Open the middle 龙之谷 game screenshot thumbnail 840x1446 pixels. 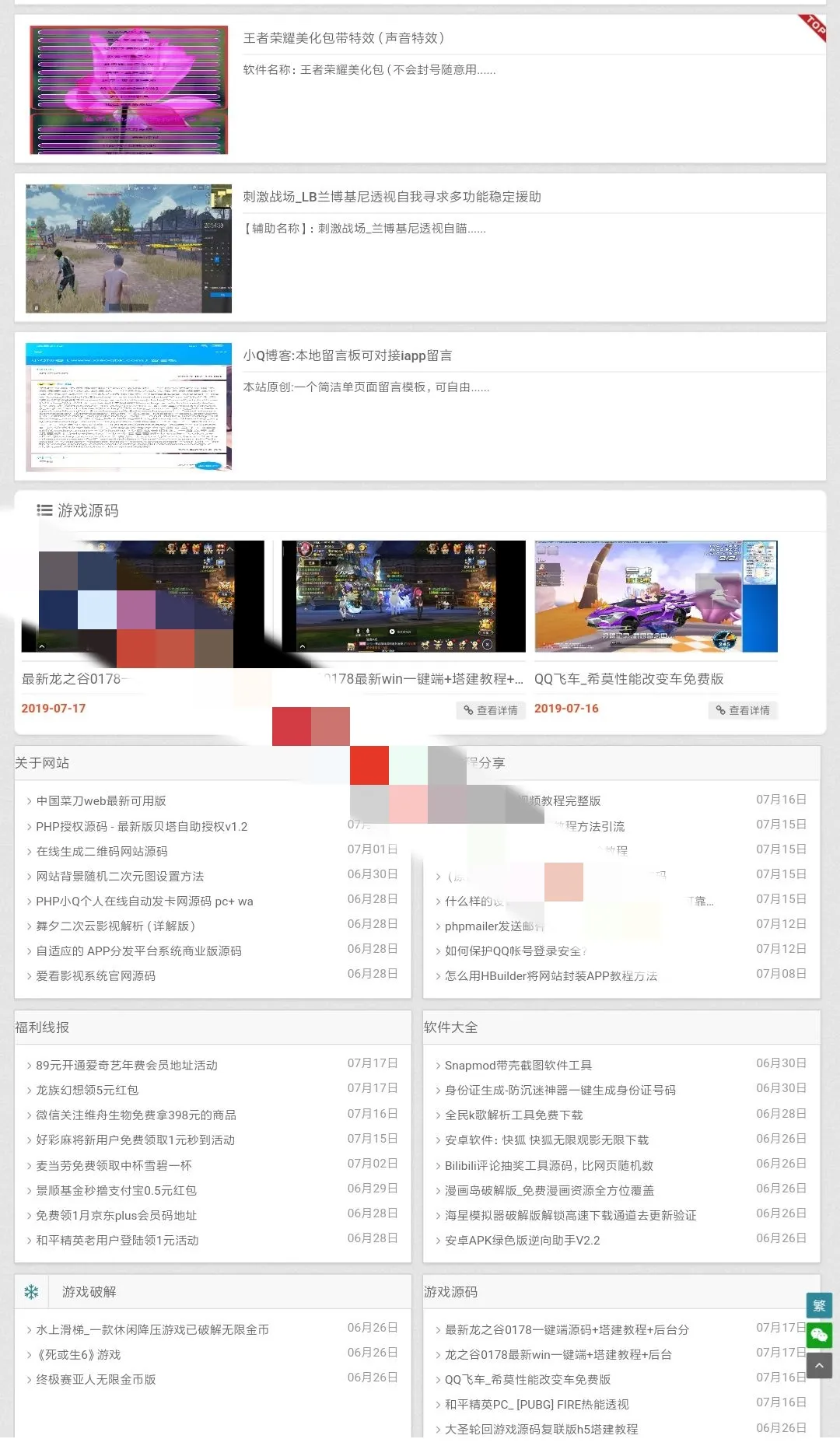click(404, 597)
